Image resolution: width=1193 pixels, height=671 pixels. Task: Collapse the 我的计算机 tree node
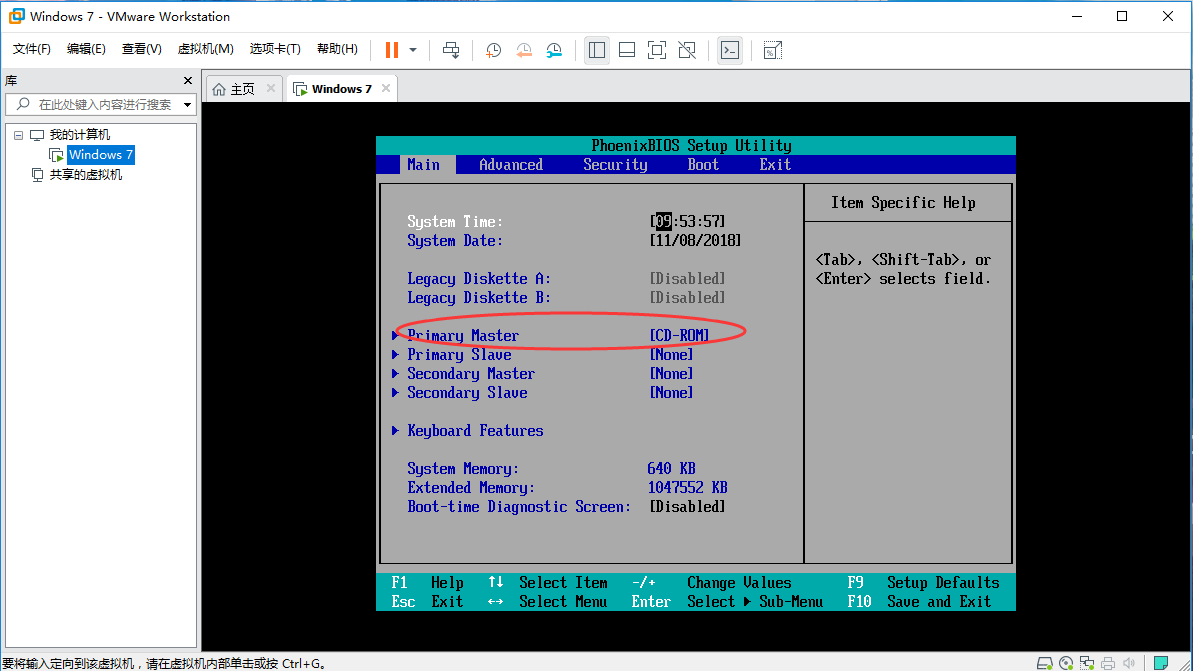(x=18, y=135)
